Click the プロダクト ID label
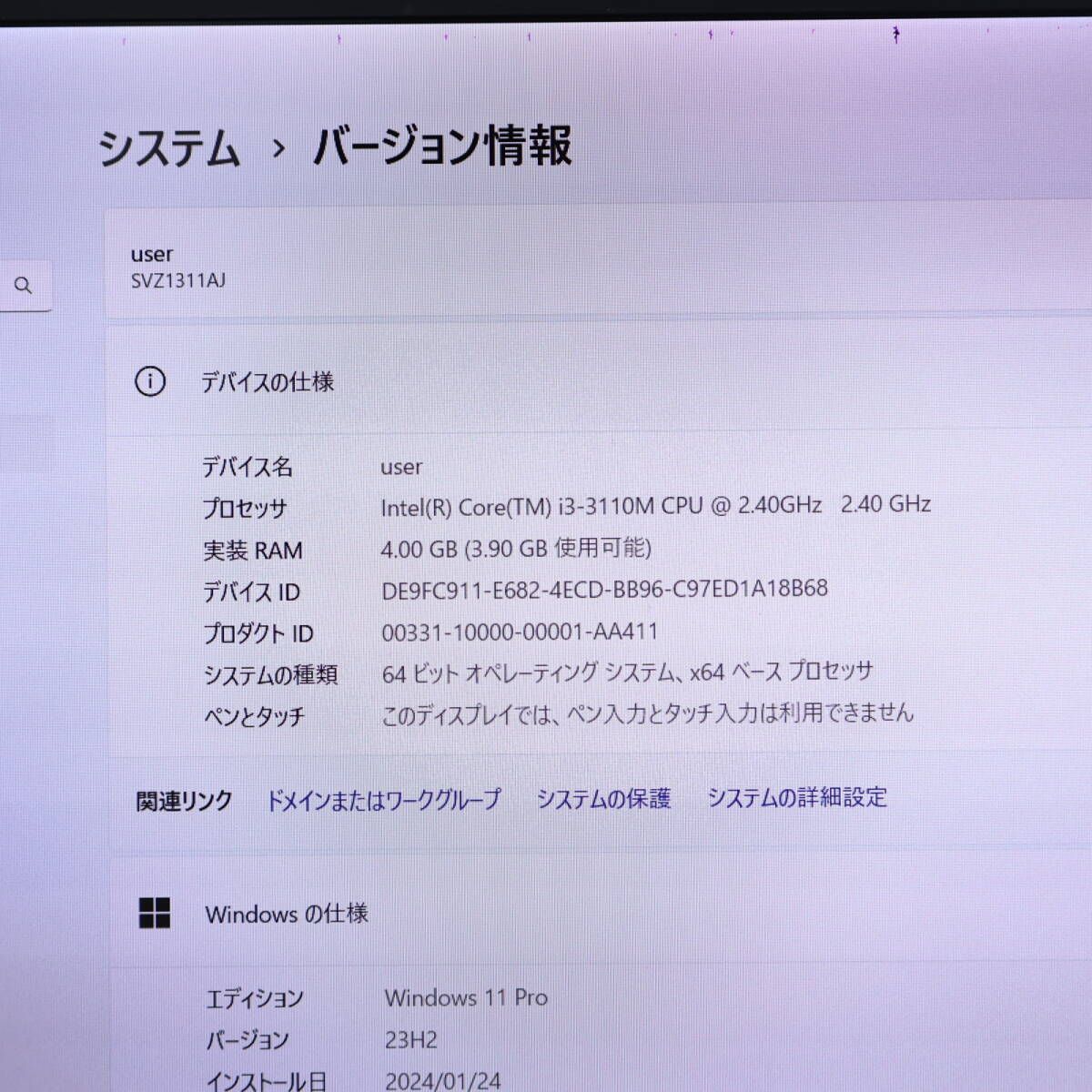1092x1092 pixels. point(258,633)
